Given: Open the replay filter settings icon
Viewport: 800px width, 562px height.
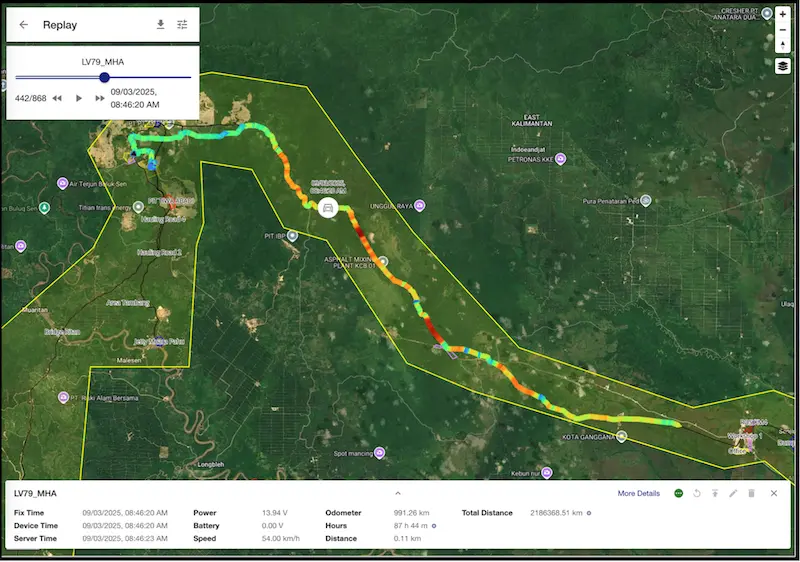Looking at the screenshot, I should coord(182,24).
